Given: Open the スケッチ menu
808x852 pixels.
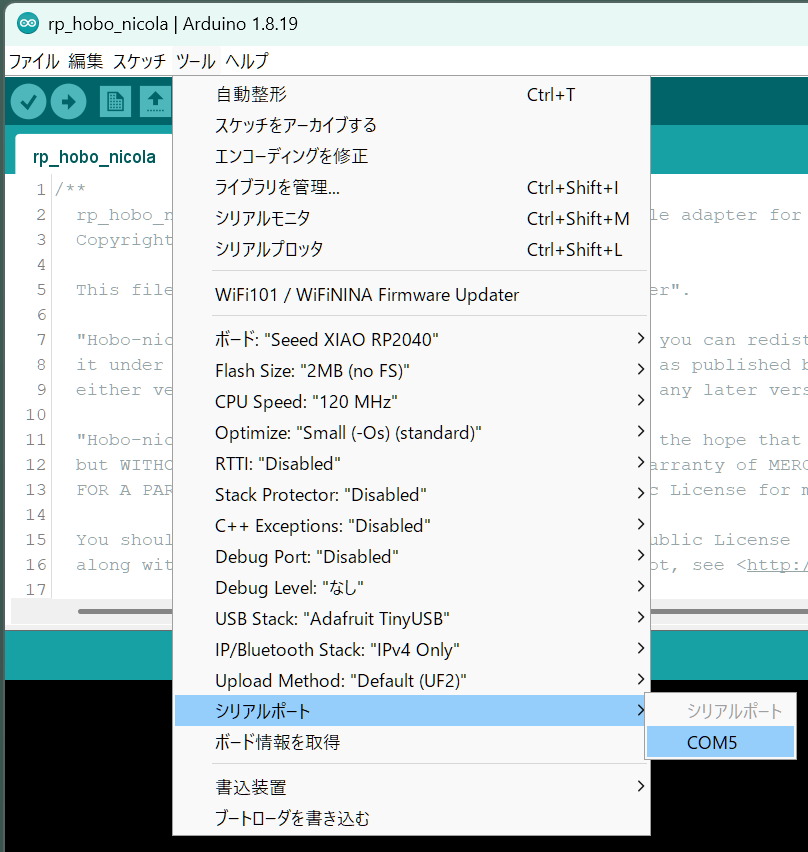Looking at the screenshot, I should point(139,61).
